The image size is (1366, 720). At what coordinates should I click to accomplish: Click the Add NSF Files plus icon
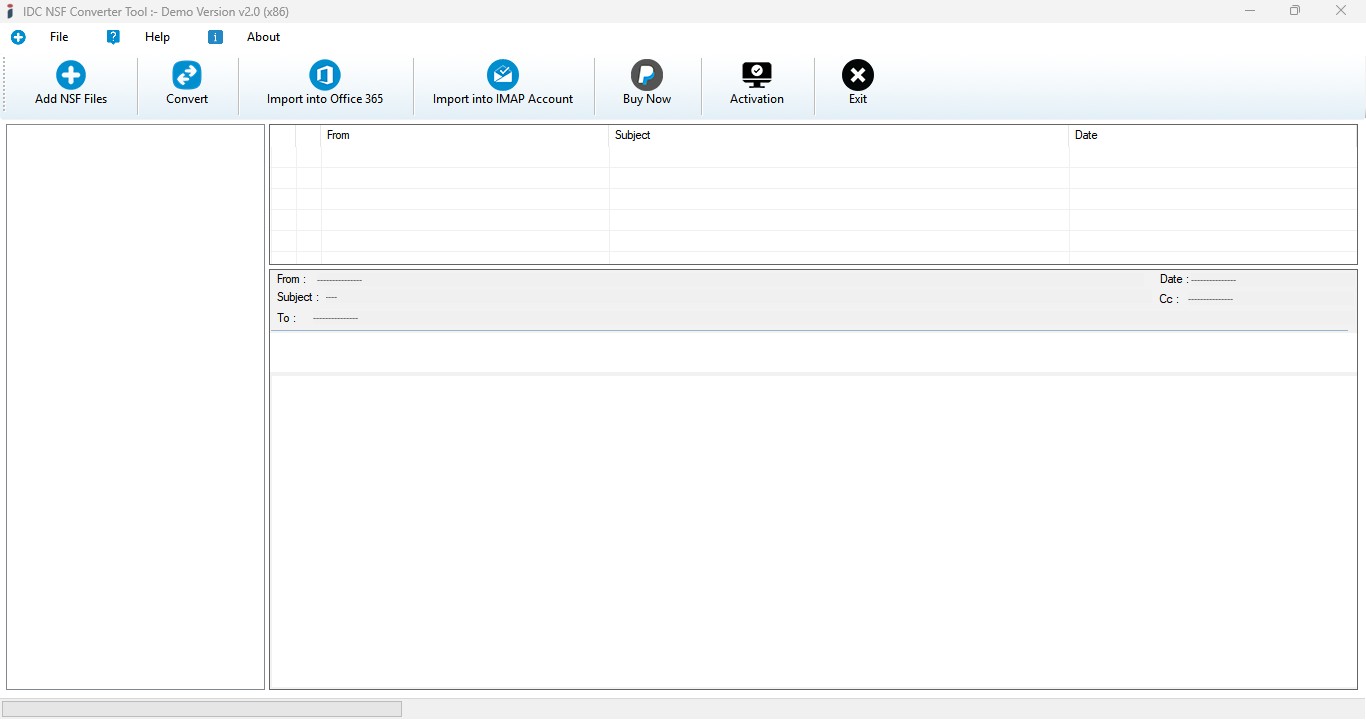[x=71, y=75]
